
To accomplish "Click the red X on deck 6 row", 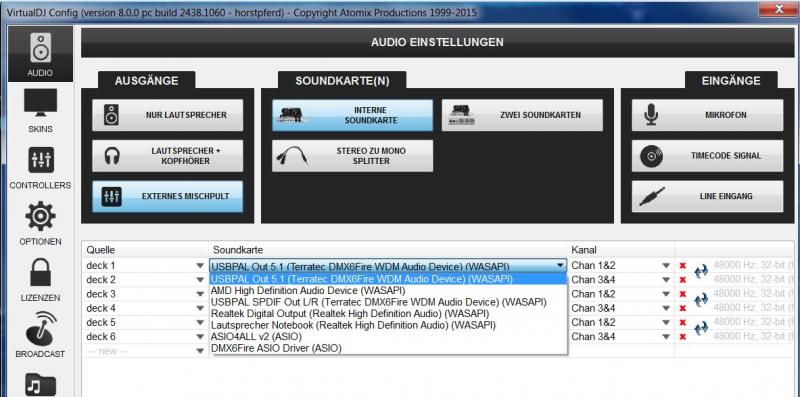I will pyautogui.click(x=683, y=337).
